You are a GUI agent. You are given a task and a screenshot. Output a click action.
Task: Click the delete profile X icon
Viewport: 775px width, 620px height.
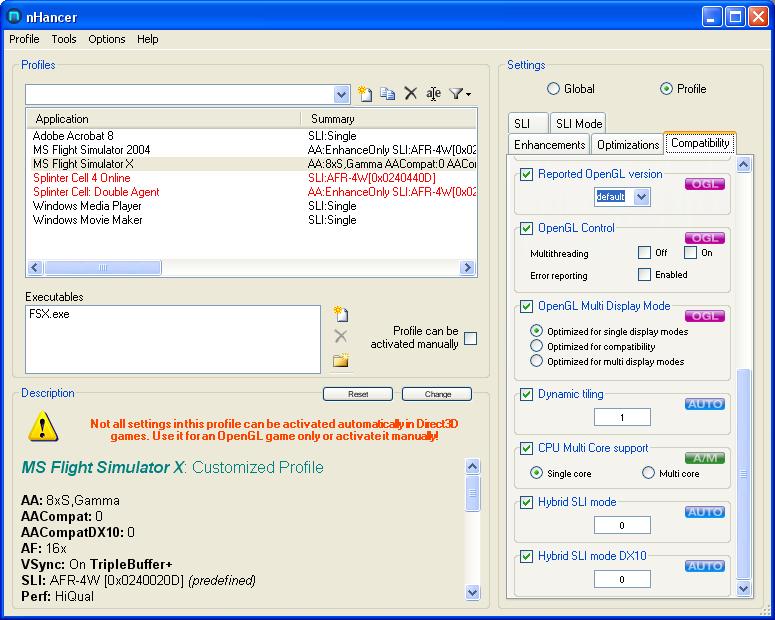(x=410, y=94)
